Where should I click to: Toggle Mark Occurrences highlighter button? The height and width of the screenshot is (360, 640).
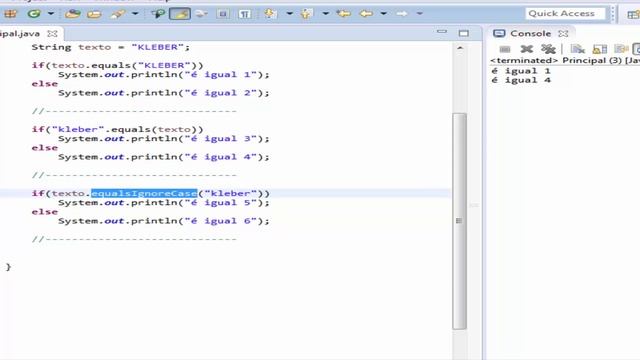coord(180,13)
